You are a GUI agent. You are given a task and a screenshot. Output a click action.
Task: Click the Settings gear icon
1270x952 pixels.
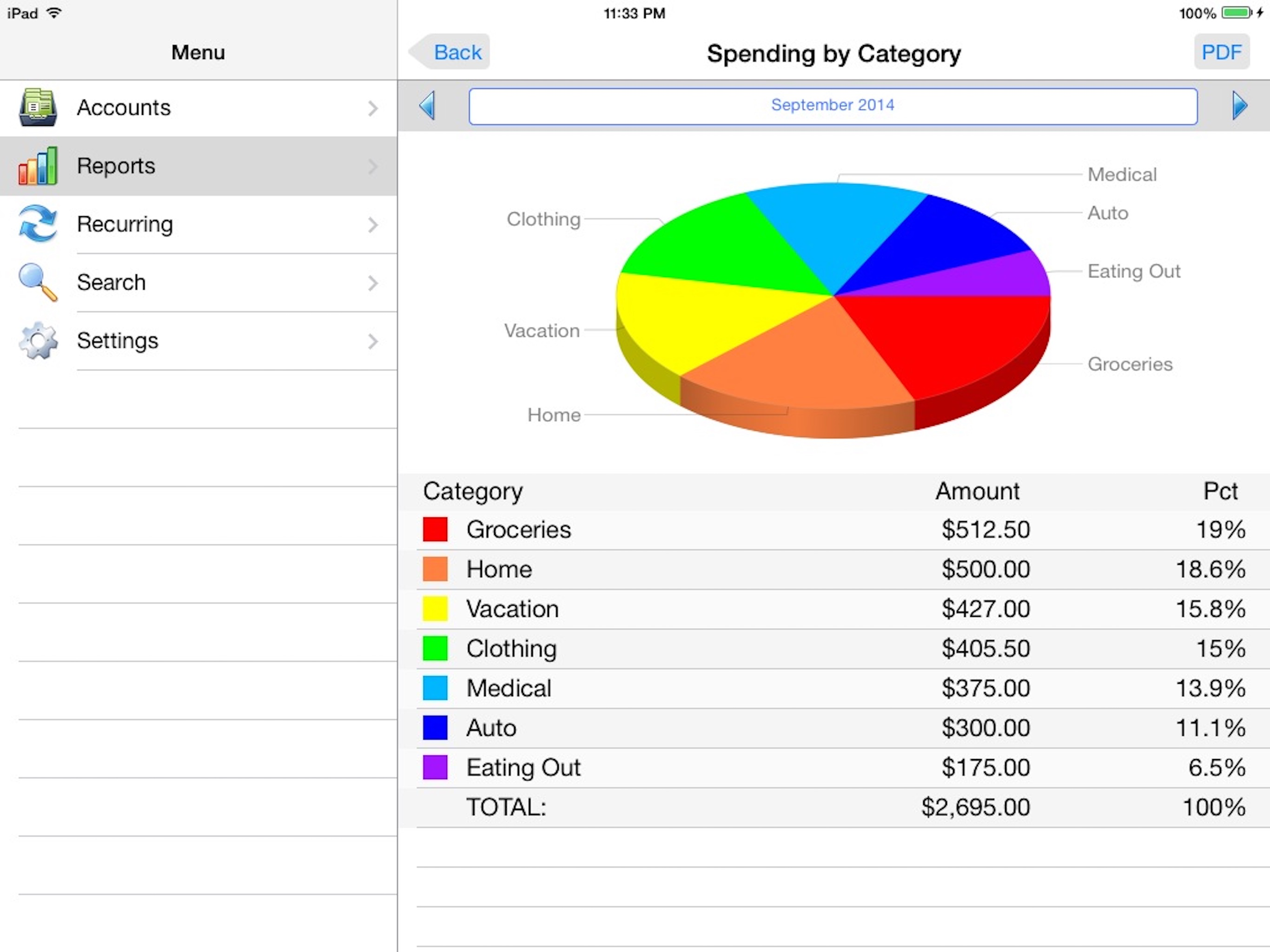click(38, 340)
